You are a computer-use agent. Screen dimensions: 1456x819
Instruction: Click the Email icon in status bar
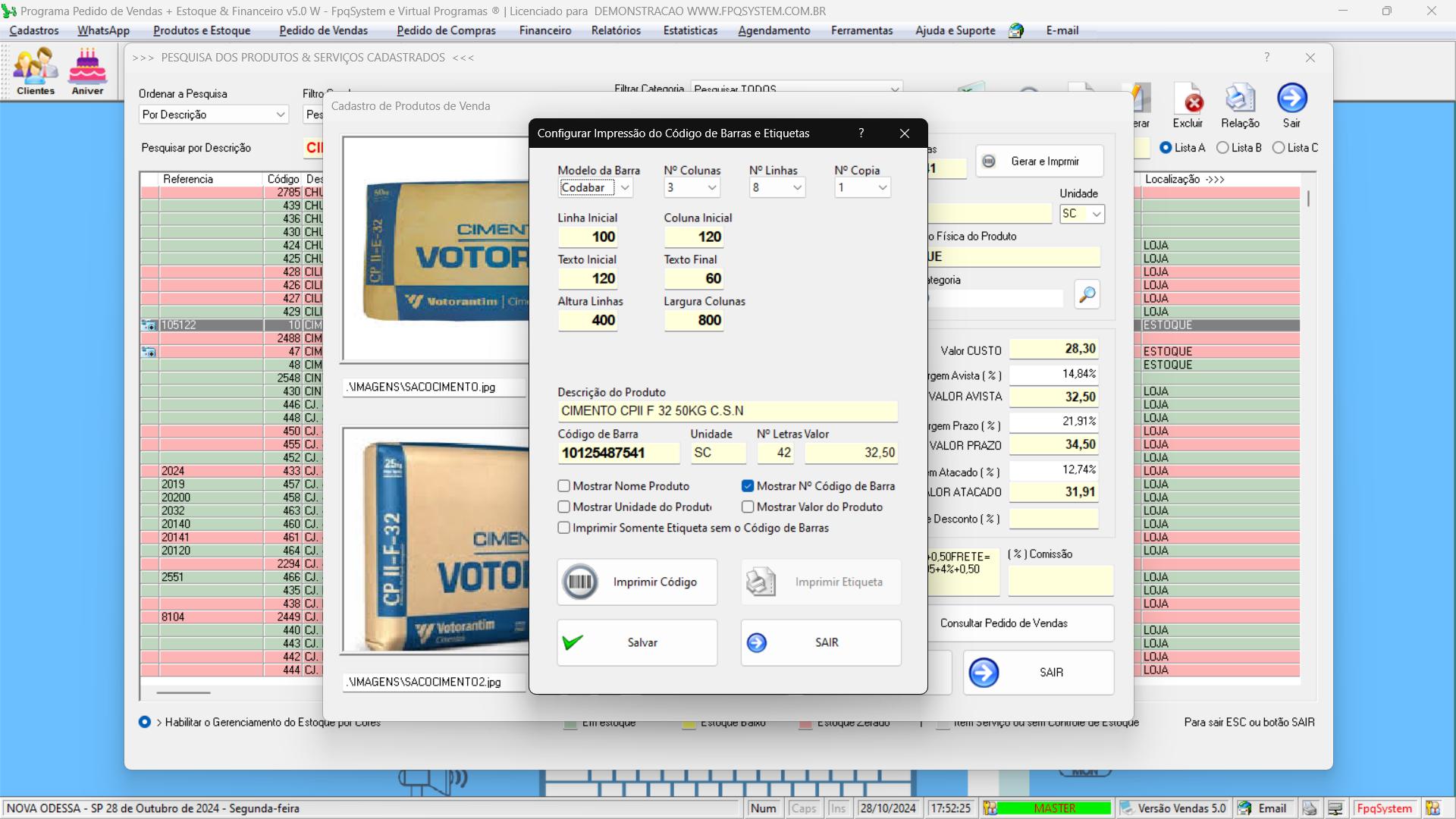pyautogui.click(x=1244, y=808)
